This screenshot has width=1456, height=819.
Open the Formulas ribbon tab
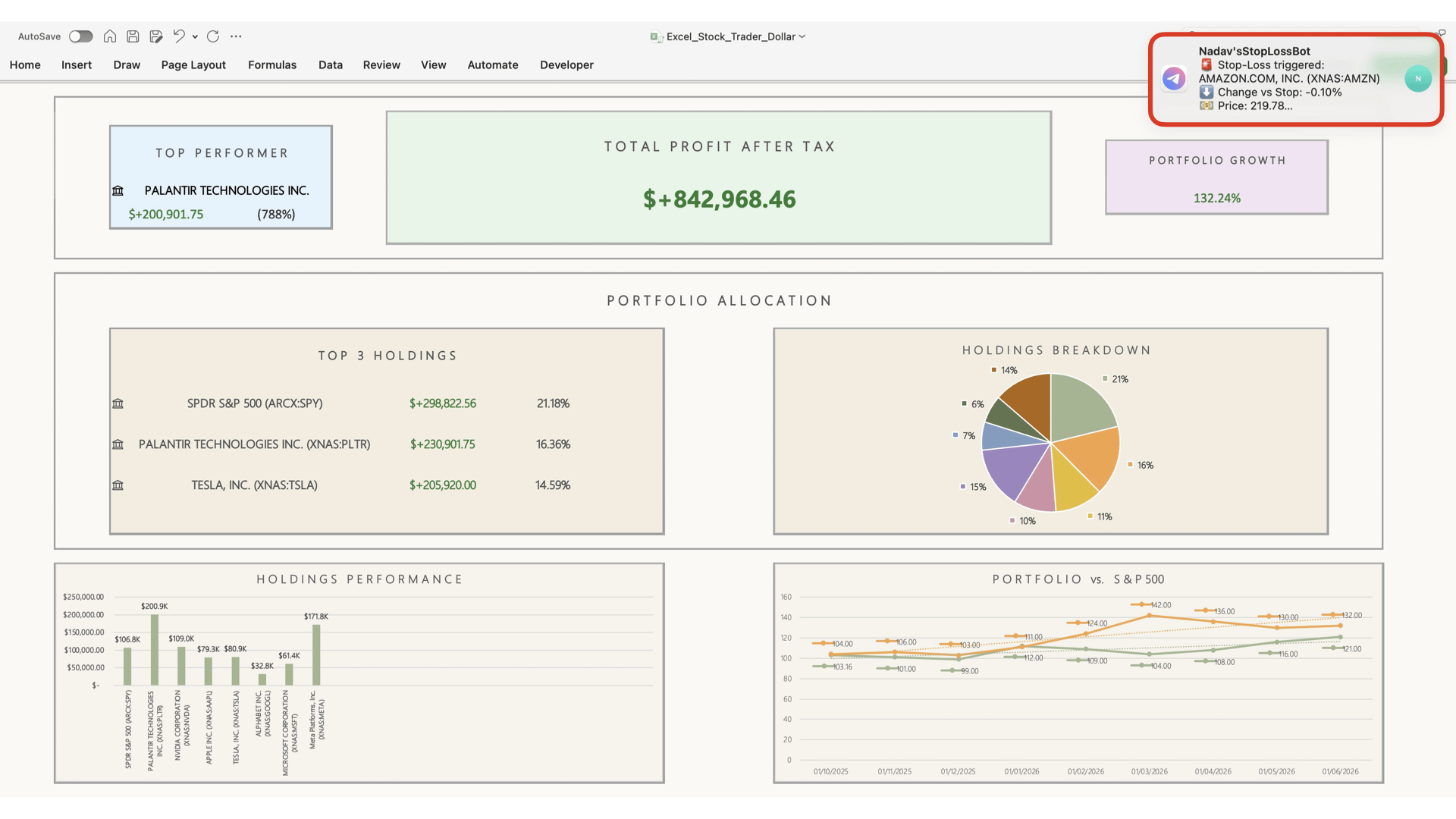point(271,65)
